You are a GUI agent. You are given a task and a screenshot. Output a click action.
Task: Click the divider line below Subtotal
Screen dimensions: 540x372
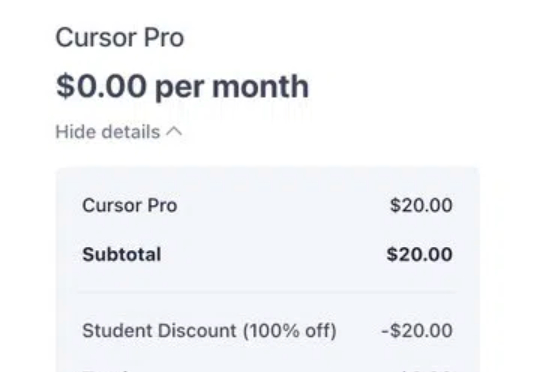pyautogui.click(x=267, y=292)
